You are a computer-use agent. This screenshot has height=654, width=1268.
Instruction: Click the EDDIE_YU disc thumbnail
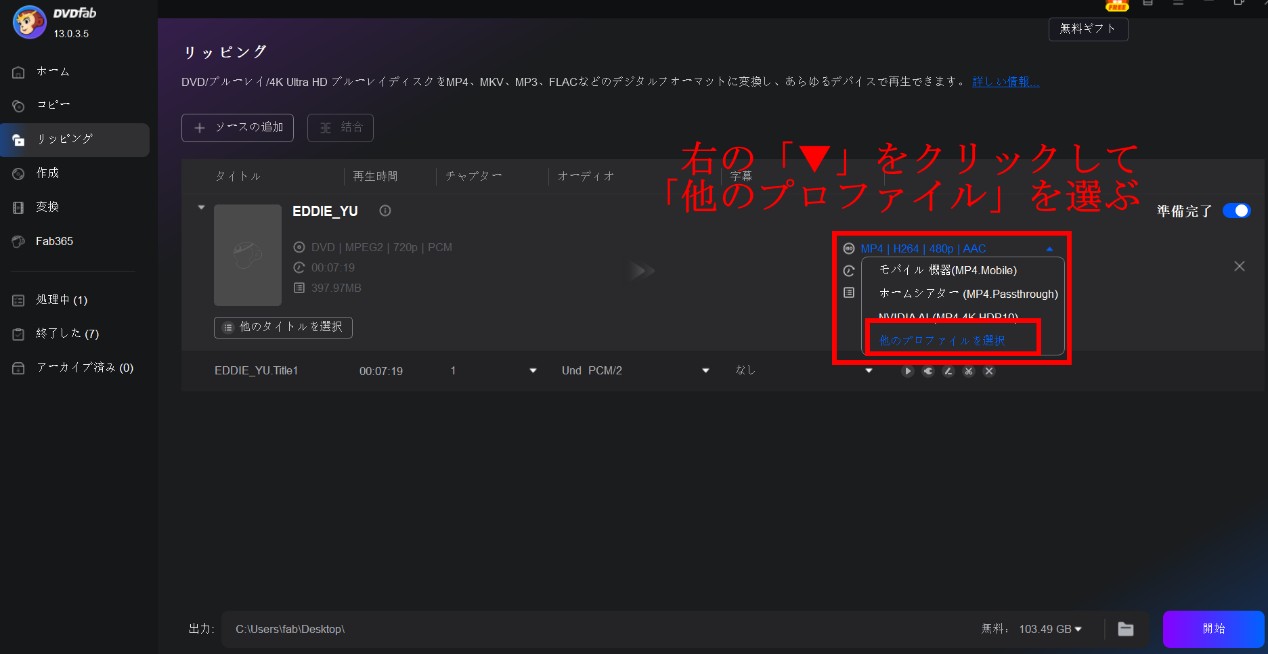coord(248,255)
